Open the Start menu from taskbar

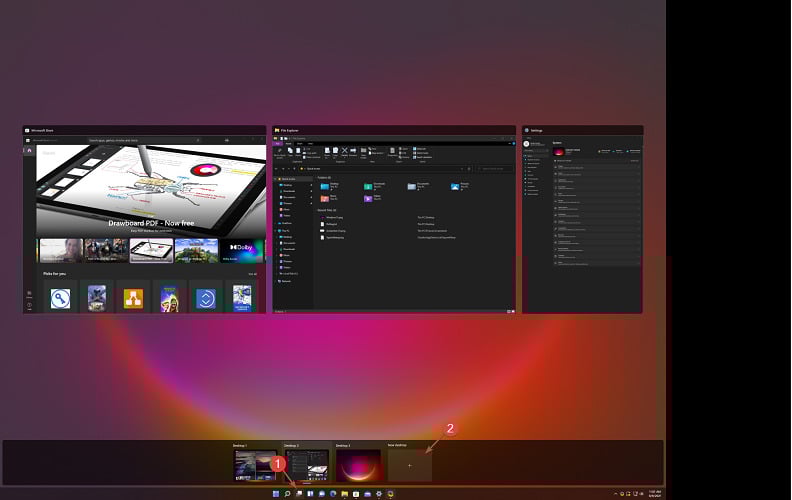pyautogui.click(x=276, y=494)
